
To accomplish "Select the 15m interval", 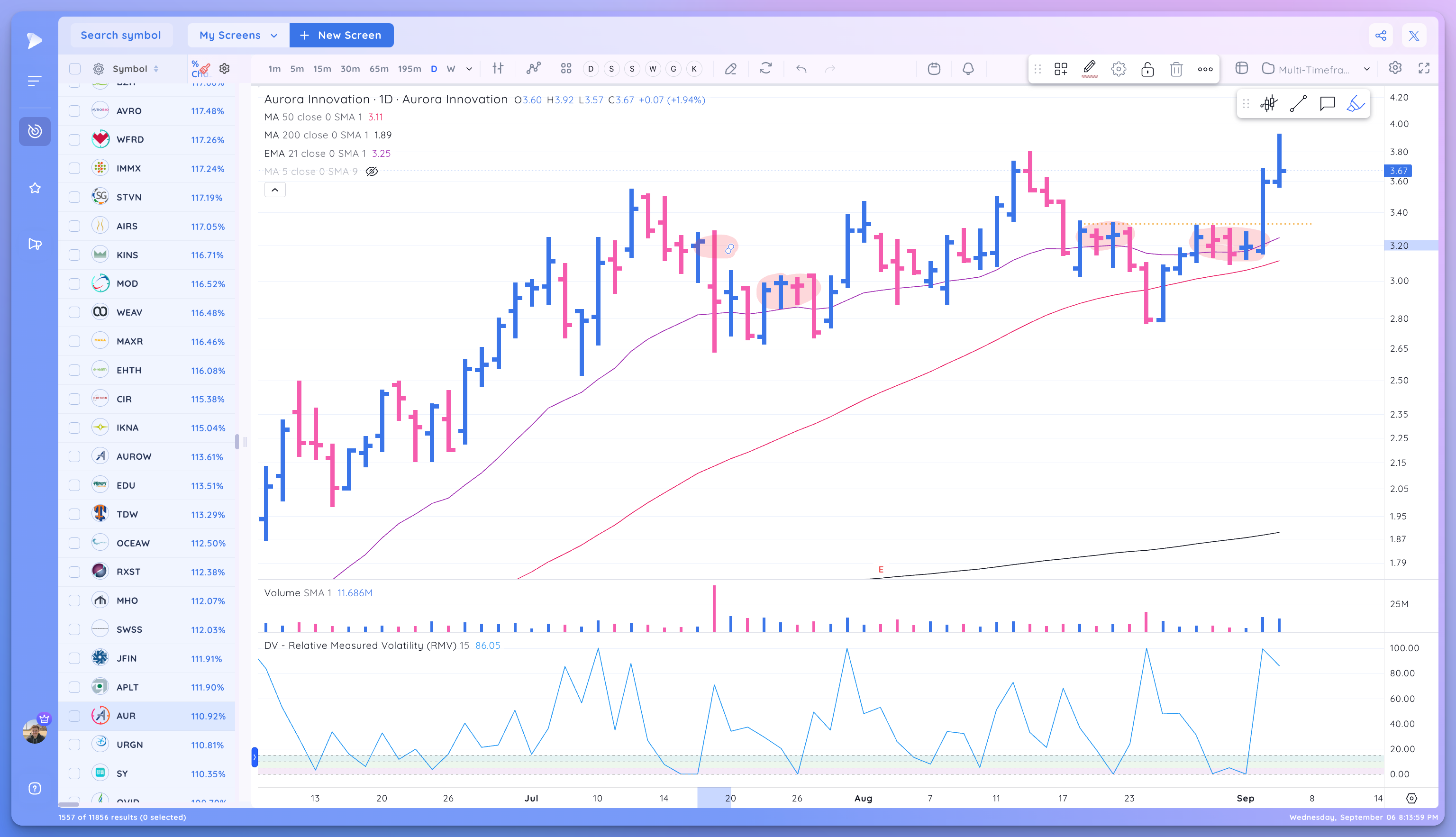I will [322, 68].
